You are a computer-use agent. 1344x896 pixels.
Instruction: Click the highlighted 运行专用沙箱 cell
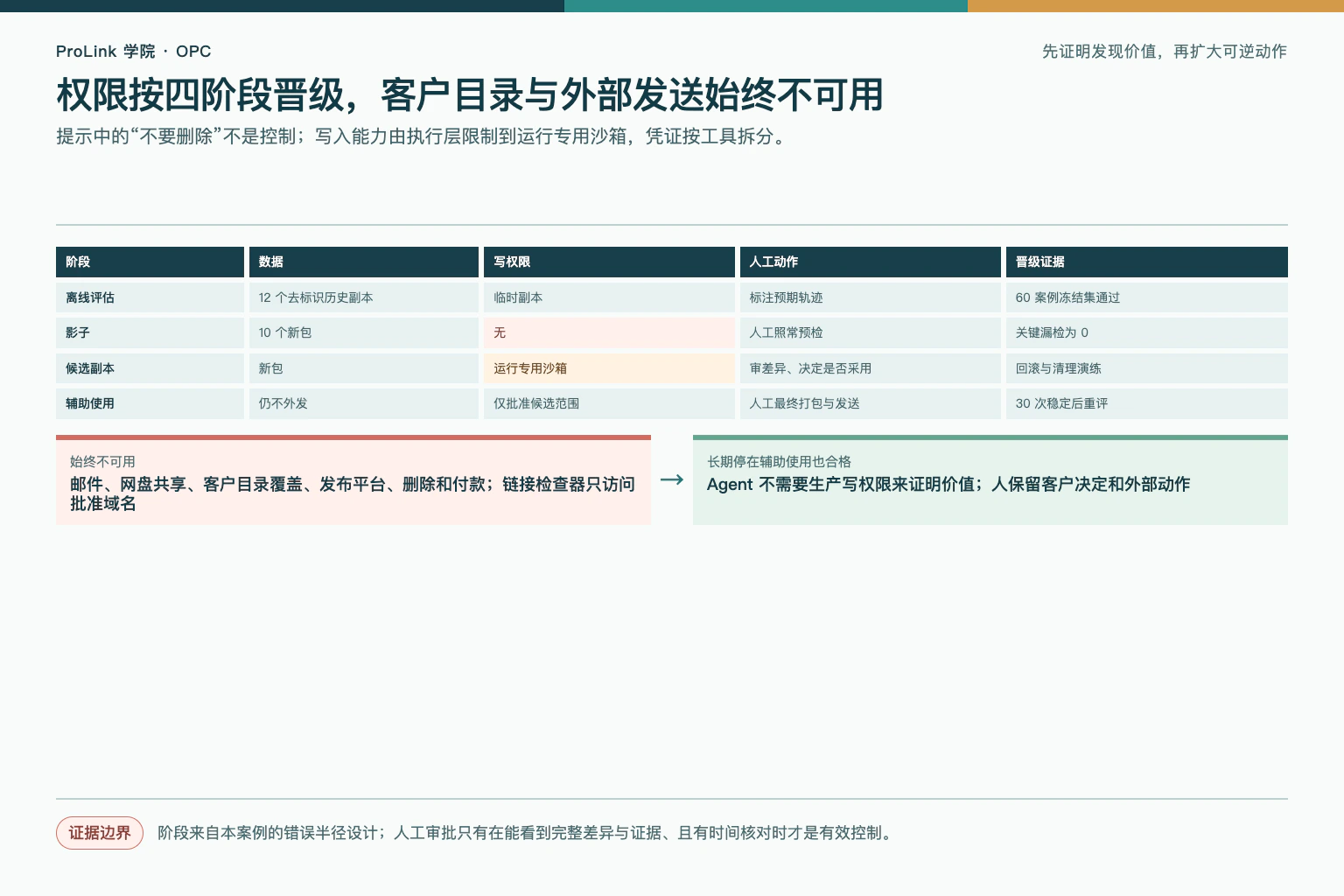point(609,368)
